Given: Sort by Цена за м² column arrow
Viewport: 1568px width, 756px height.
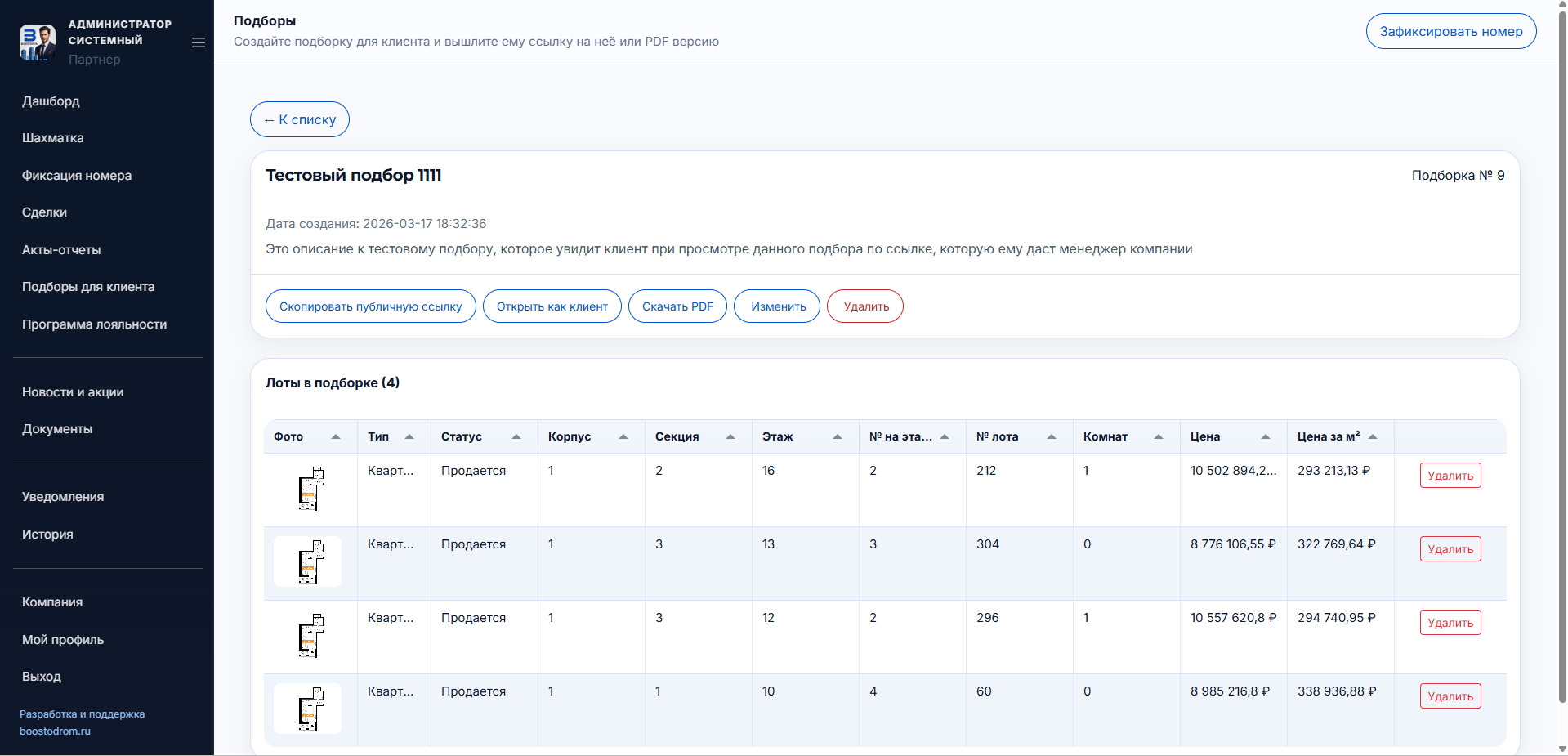Looking at the screenshot, I should click(x=1373, y=436).
